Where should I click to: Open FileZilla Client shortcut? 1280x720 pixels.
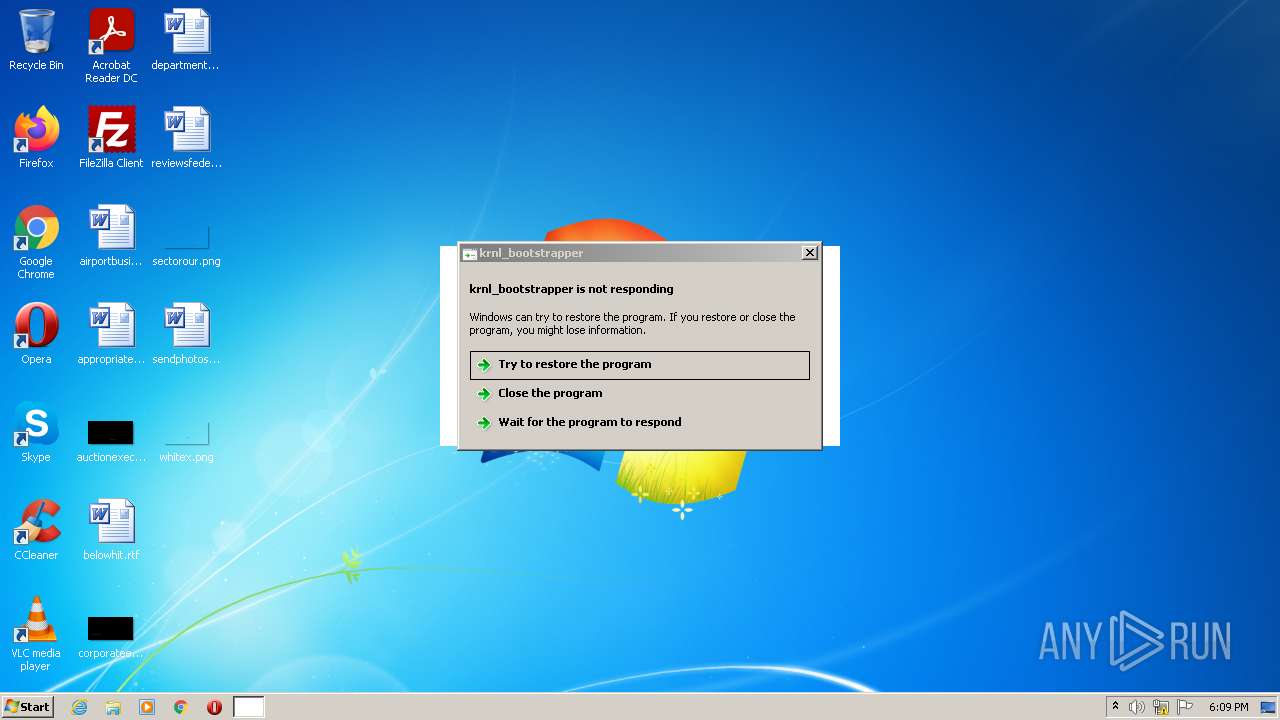pyautogui.click(x=111, y=138)
